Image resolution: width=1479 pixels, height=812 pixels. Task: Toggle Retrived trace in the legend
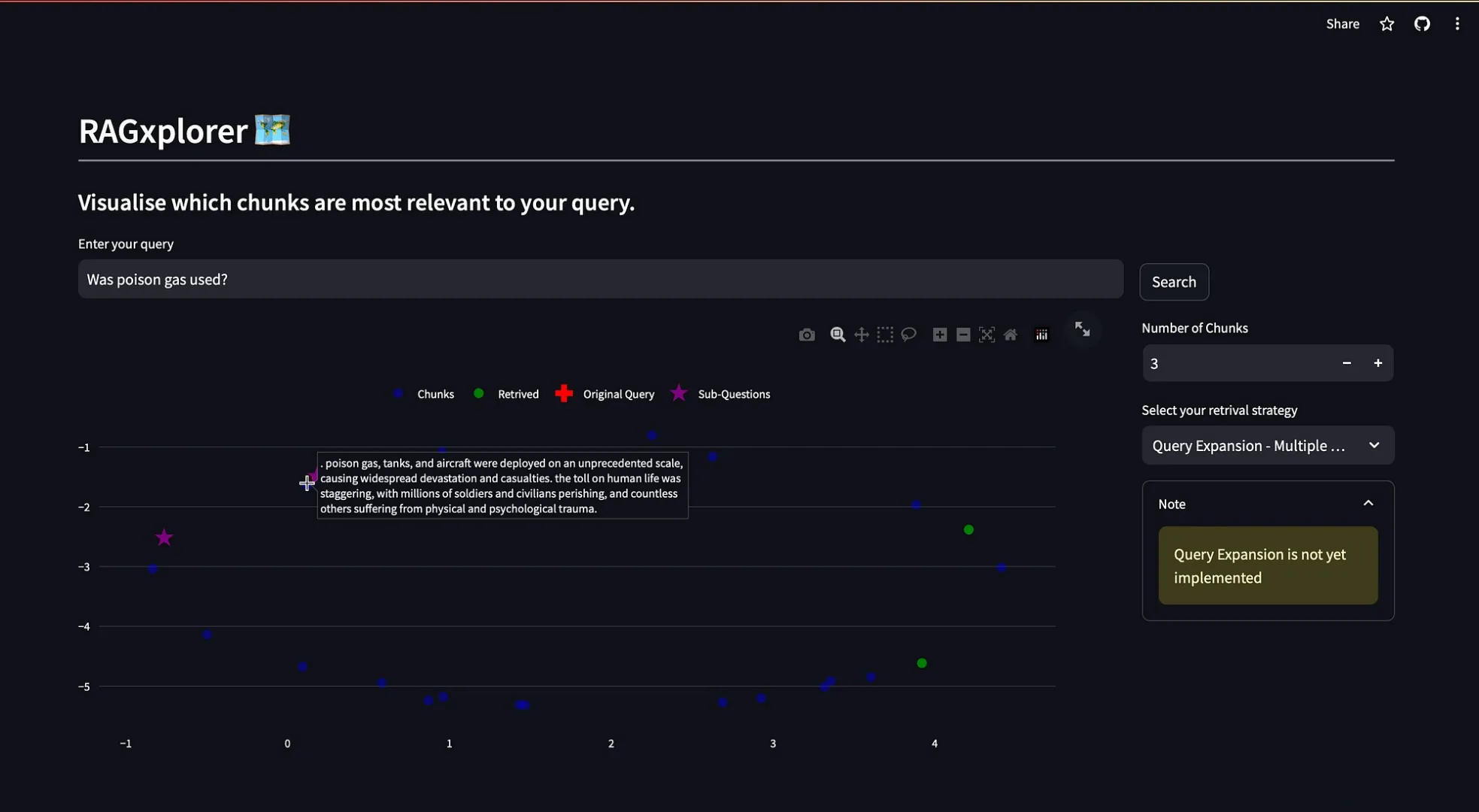[517, 394]
